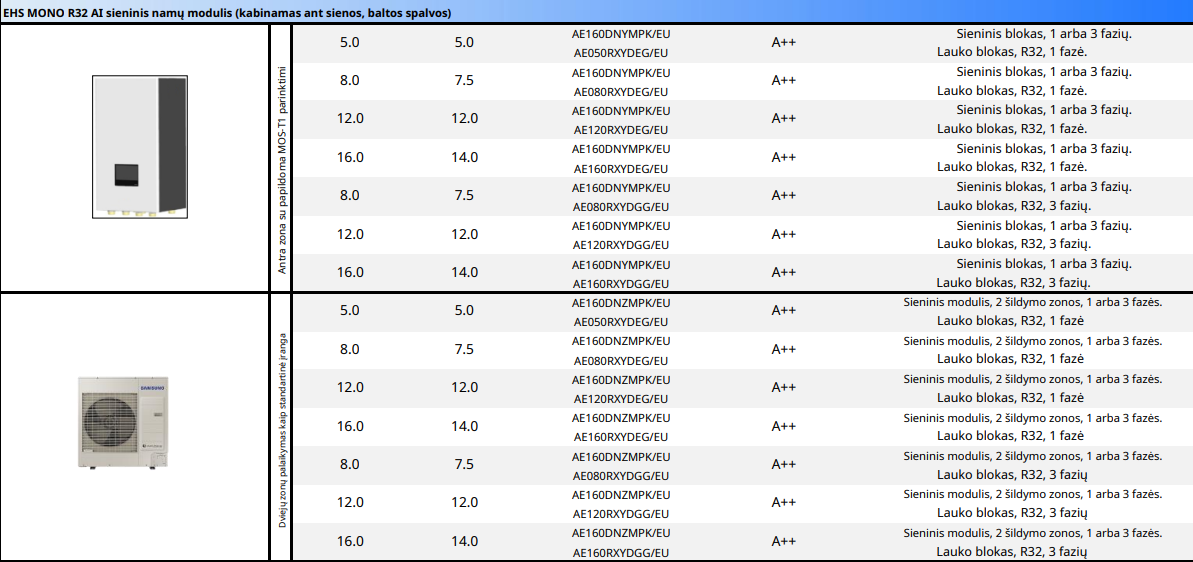
Task: Click Lauko blokas, R32, 1 fazė in DNZMPK / AE160RXYDEG row
Action: click(1010, 436)
